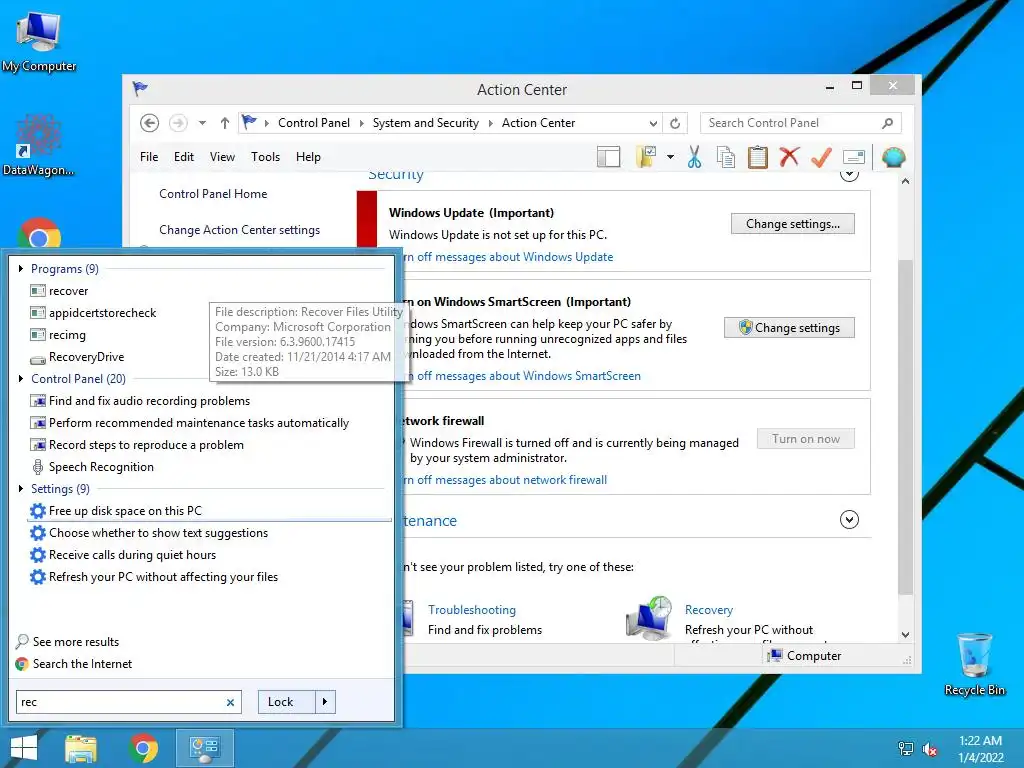Click the orange checkmark toolbar icon
Screen dimensions: 1024x768
point(821,157)
